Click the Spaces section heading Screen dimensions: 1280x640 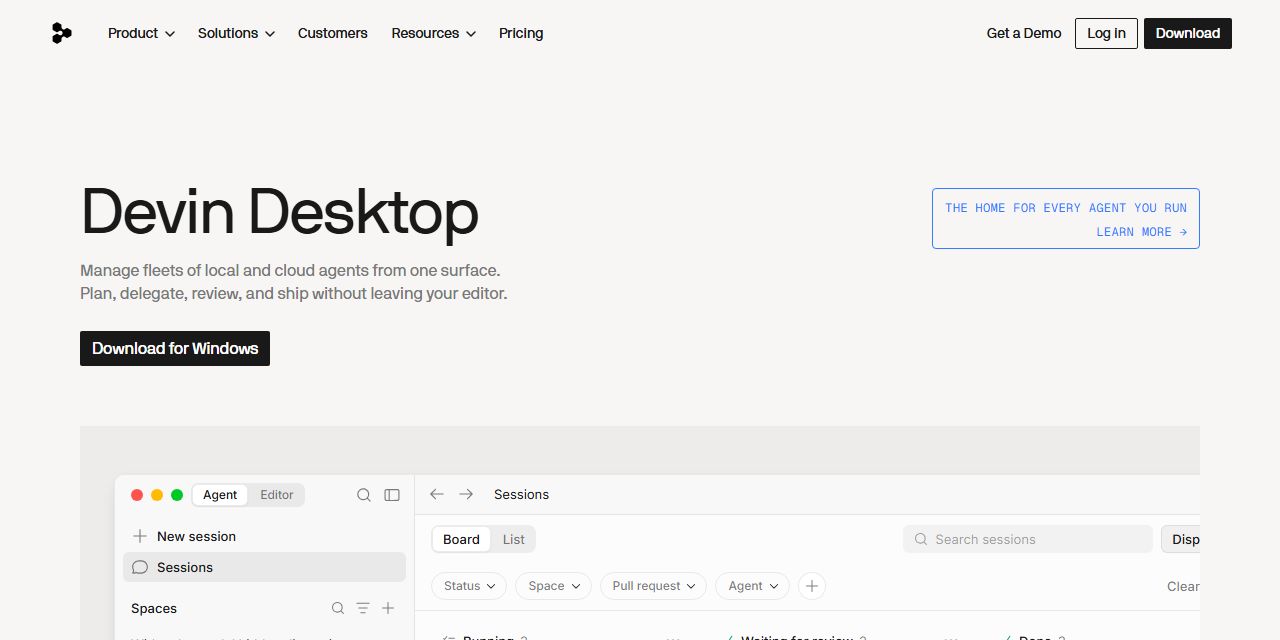click(154, 608)
